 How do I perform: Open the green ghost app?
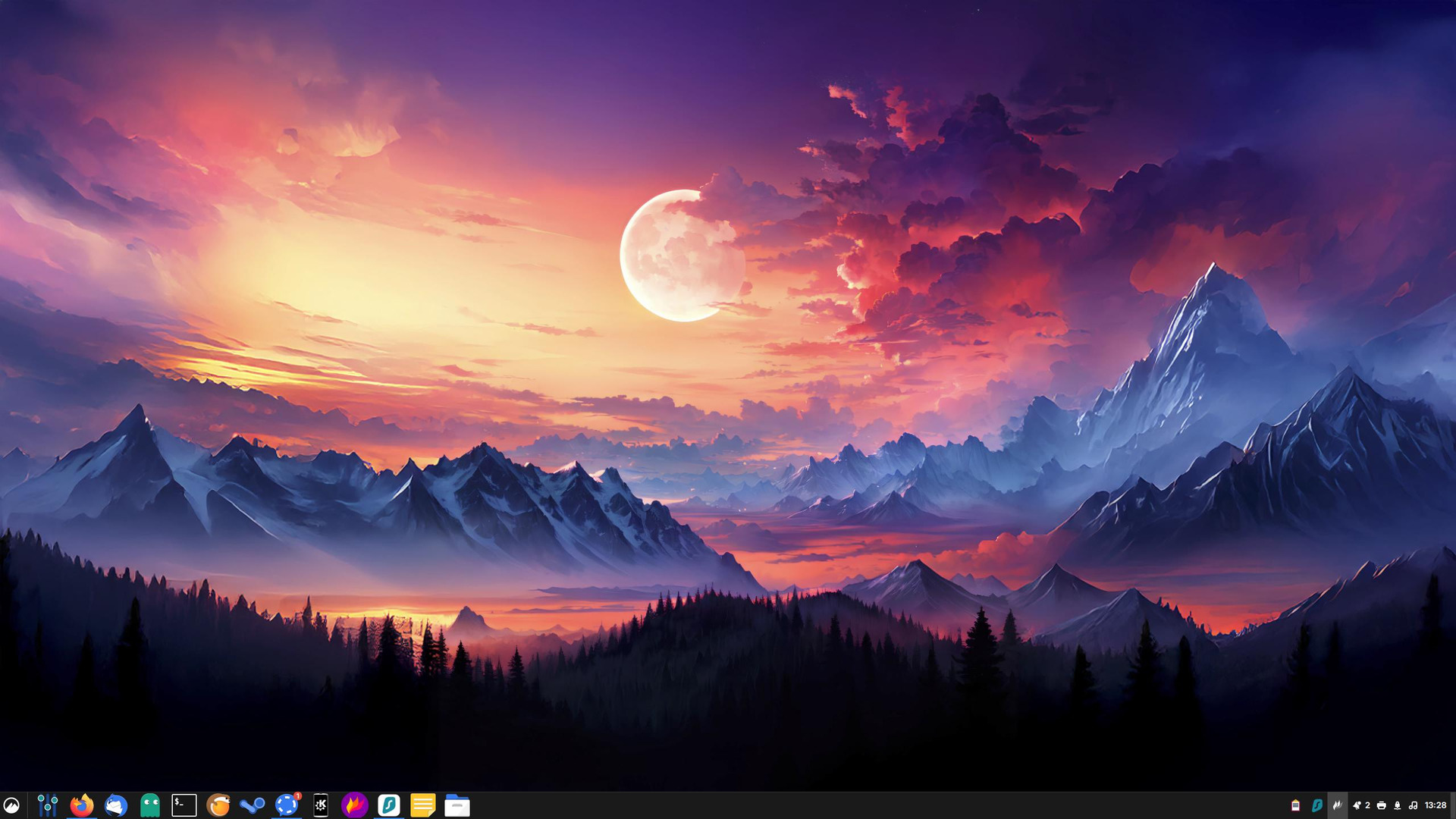[x=150, y=805]
